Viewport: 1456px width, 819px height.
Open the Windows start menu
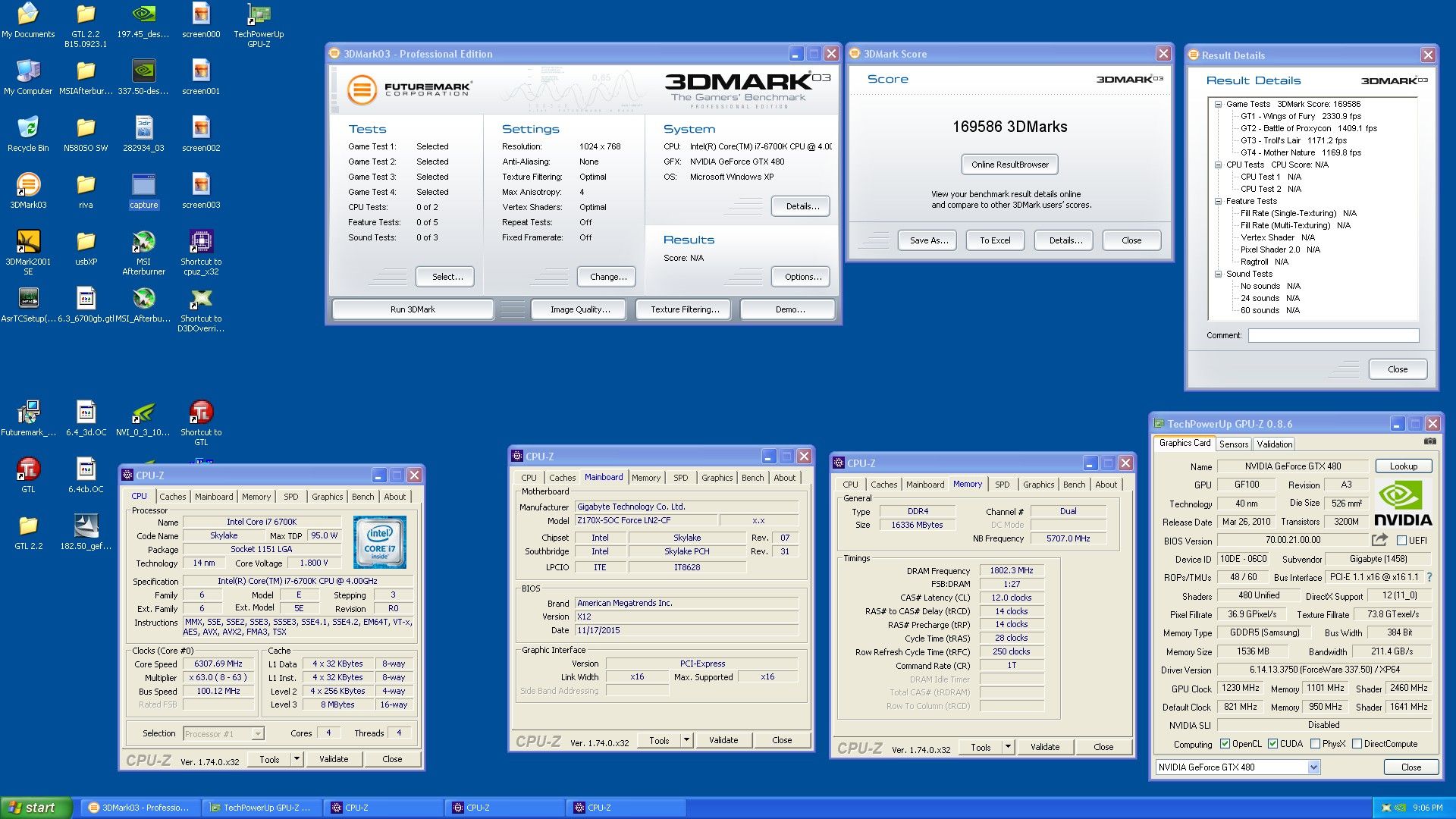point(36,808)
